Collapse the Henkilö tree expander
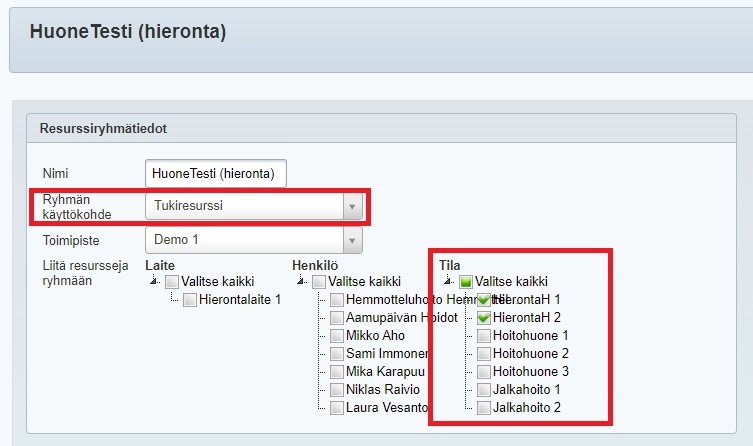This screenshot has height=446, width=753. click(300, 282)
